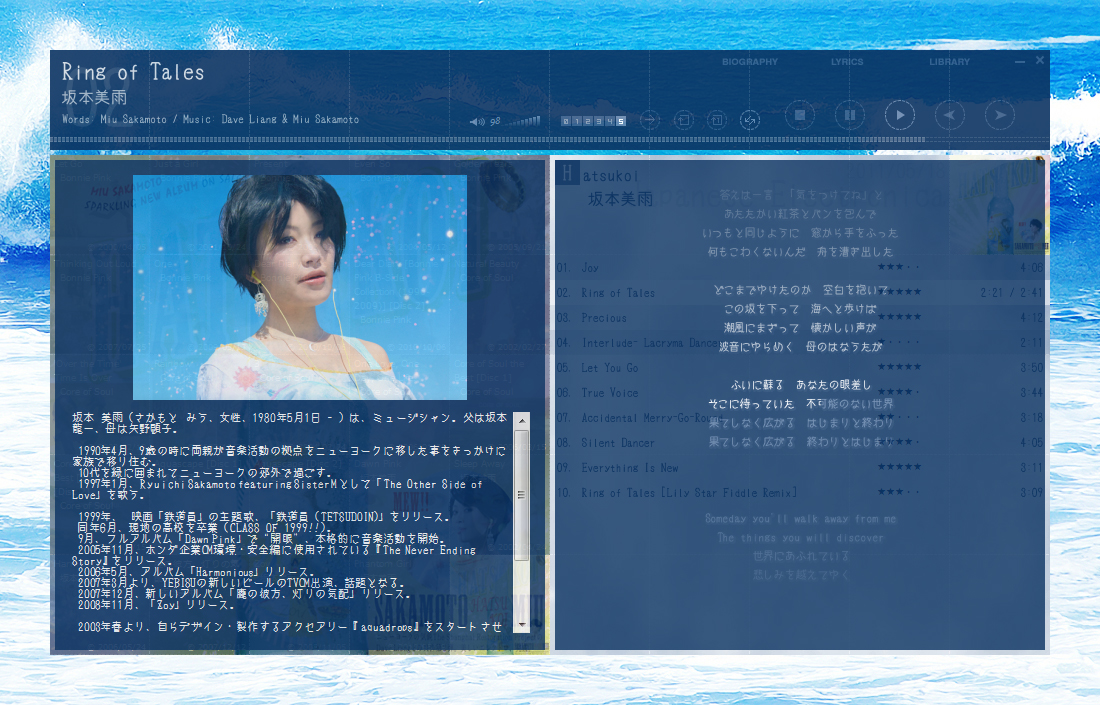This screenshot has width=1100, height=705.
Task: Click the star rating for Everything Is New
Action: (899, 466)
